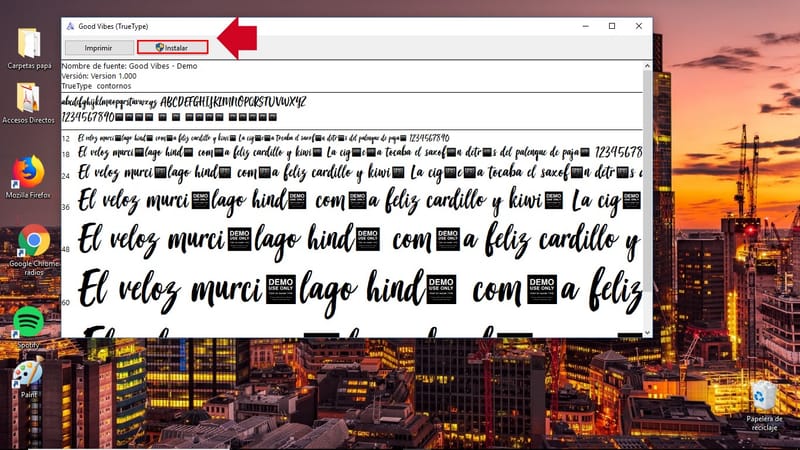Image resolution: width=800 pixels, height=450 pixels.
Task: Maximize the Good Vibes font window
Action: [612, 26]
